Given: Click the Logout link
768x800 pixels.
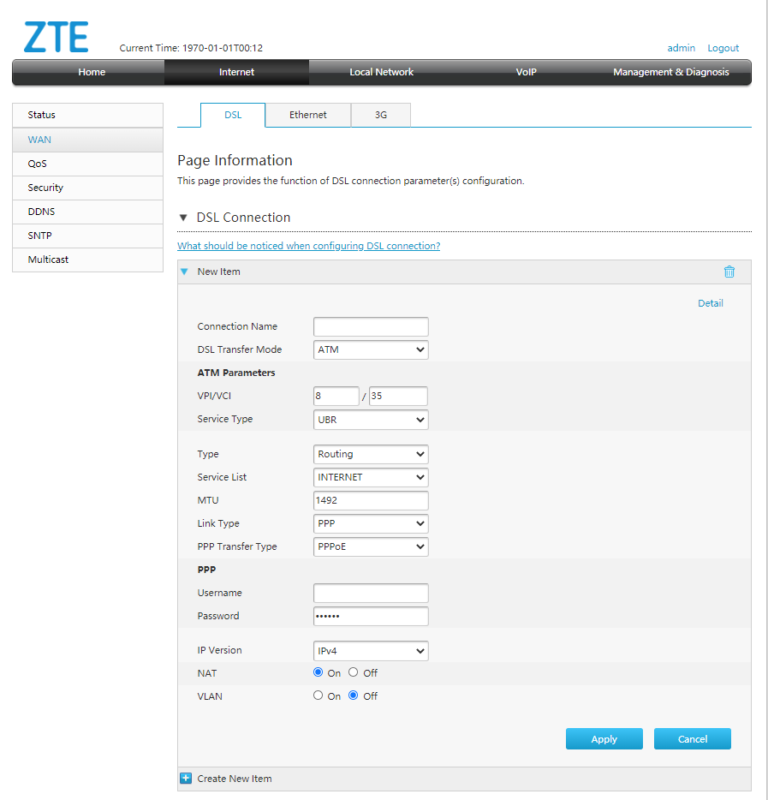Looking at the screenshot, I should point(722,47).
